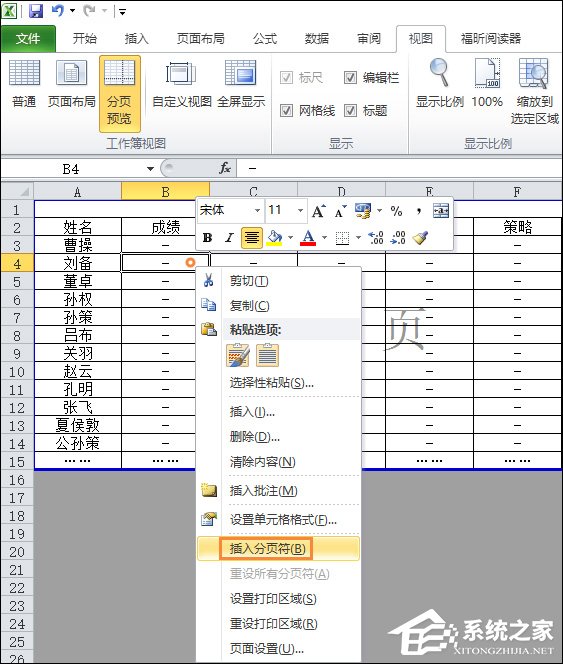The height and width of the screenshot is (664, 563).
Task: Choose 复制(C) from context menu
Action: (x=278, y=305)
